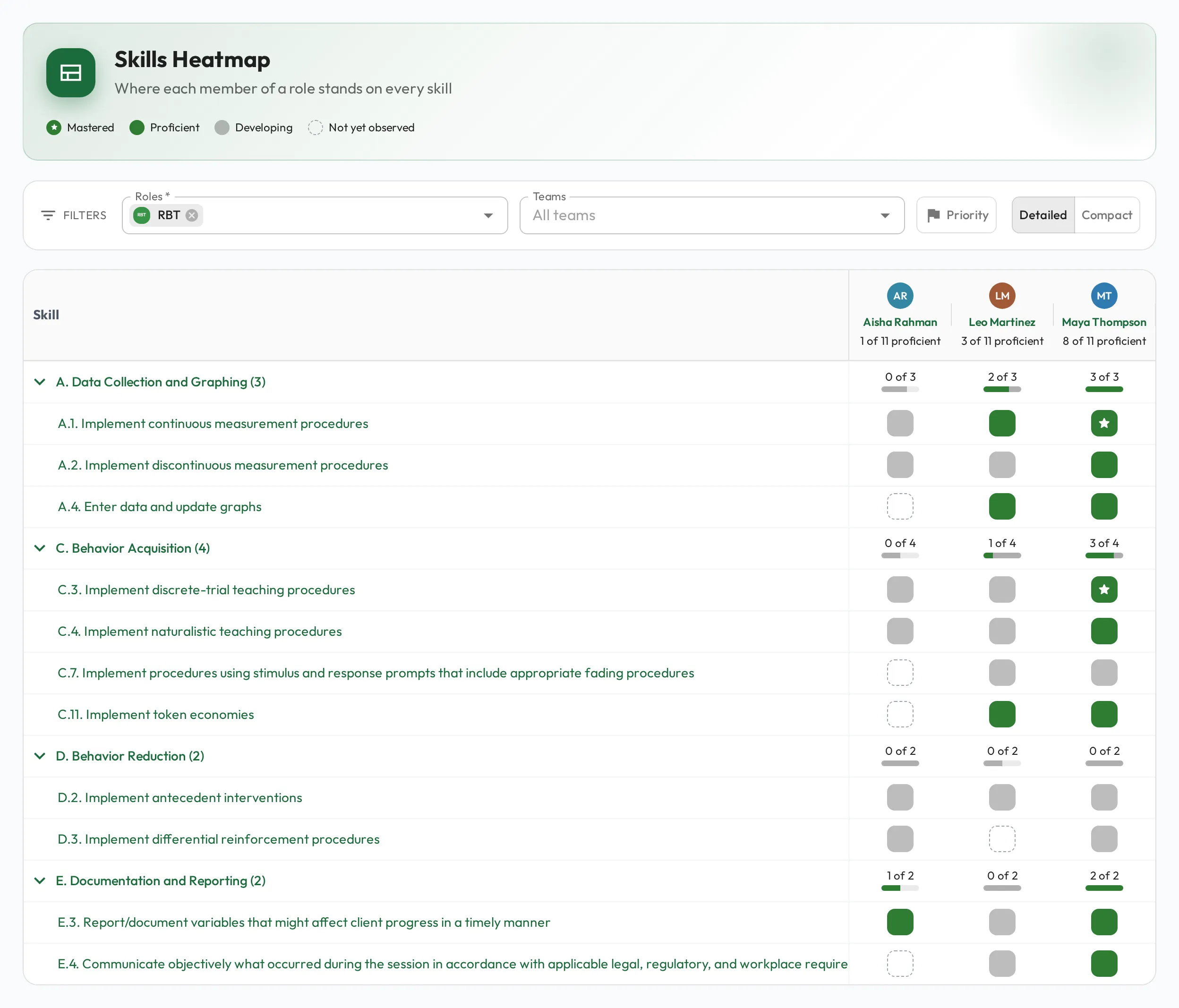Click the Skills Heatmap table icon
The width and height of the screenshot is (1179, 1008).
click(70, 73)
